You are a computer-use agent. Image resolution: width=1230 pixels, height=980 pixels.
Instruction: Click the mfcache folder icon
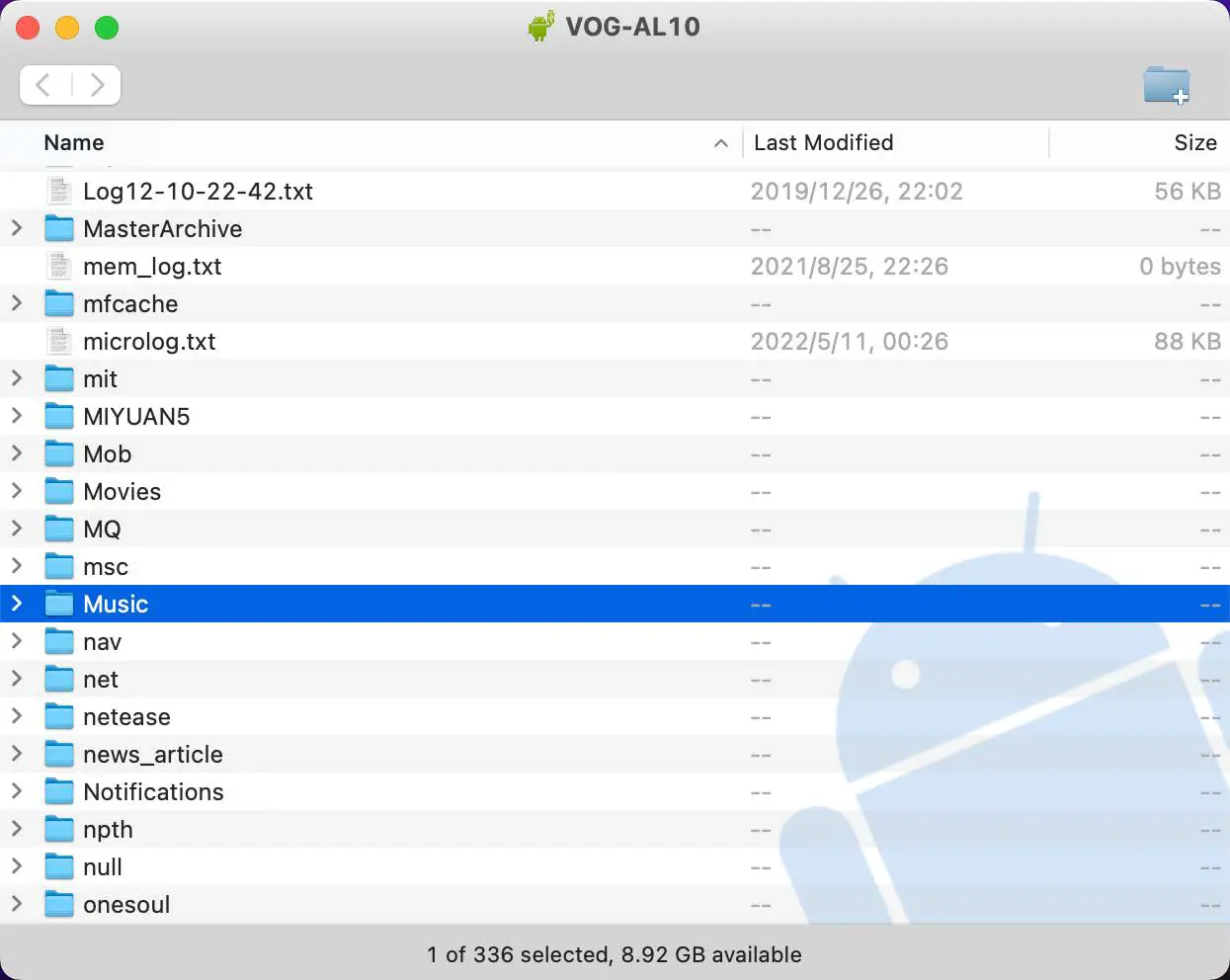[x=59, y=303]
